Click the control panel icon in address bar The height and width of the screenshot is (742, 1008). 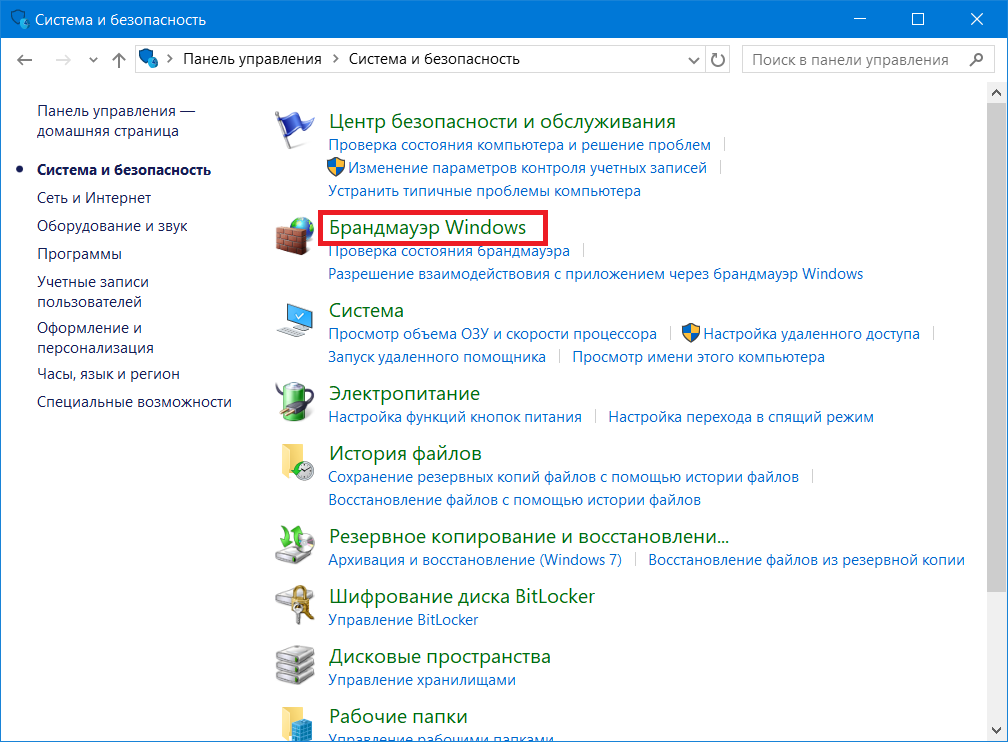tap(148, 59)
